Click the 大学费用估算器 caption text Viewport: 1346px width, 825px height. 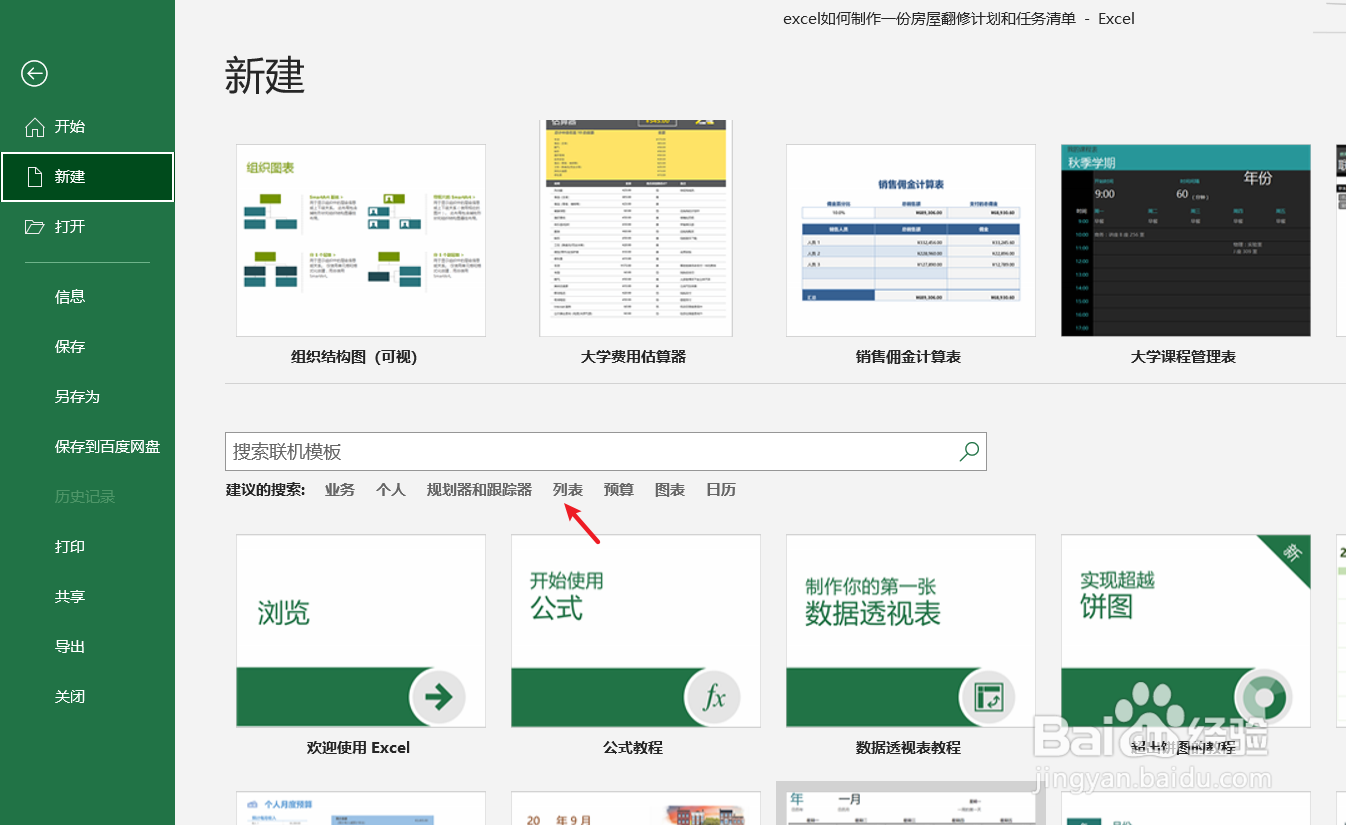[633, 357]
